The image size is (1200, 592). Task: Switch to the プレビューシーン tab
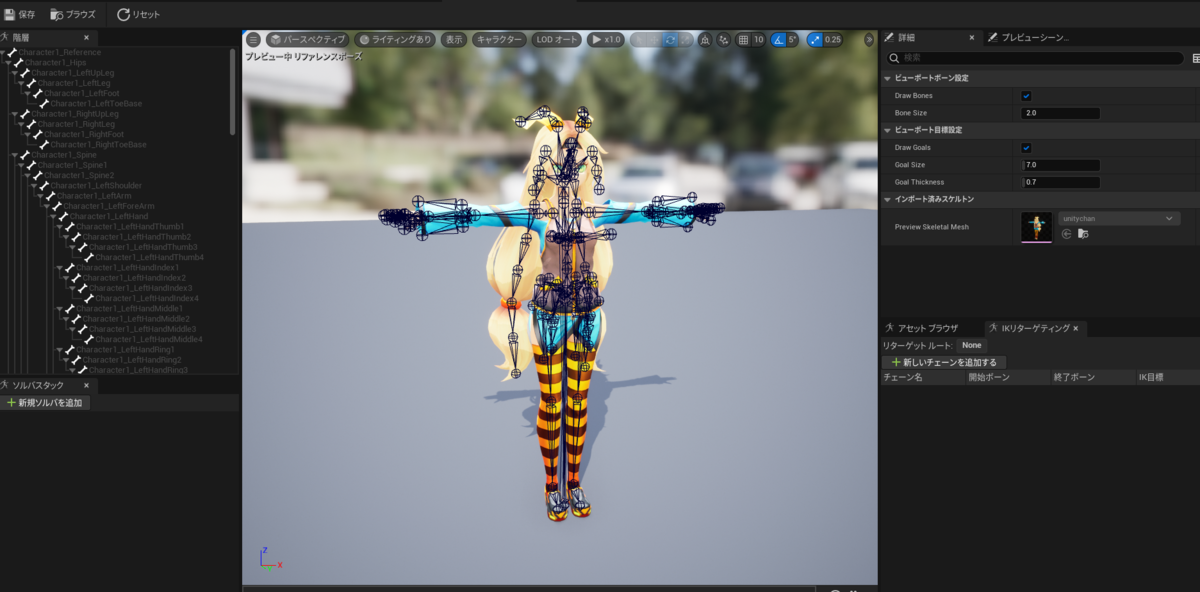1028,37
